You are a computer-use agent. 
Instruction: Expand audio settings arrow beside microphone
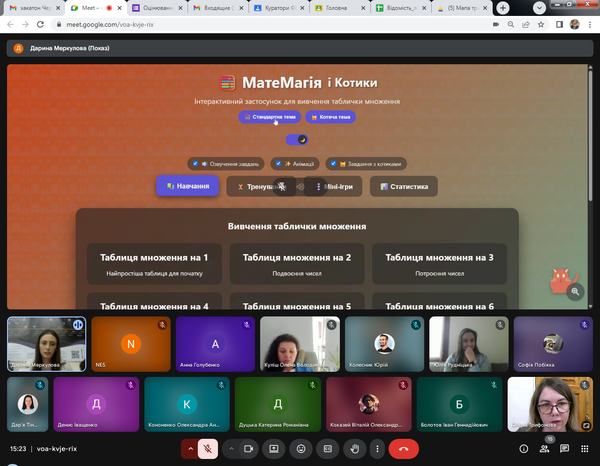187,449
